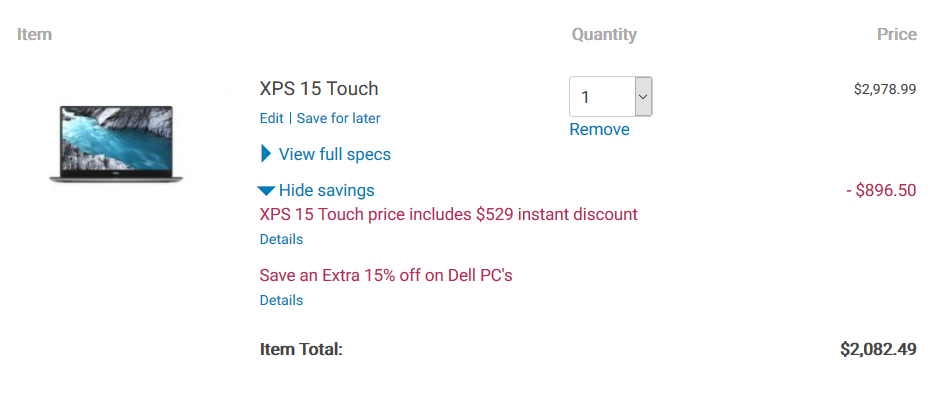The image size is (939, 407).
Task: Click the Price column header
Action: pos(896,35)
